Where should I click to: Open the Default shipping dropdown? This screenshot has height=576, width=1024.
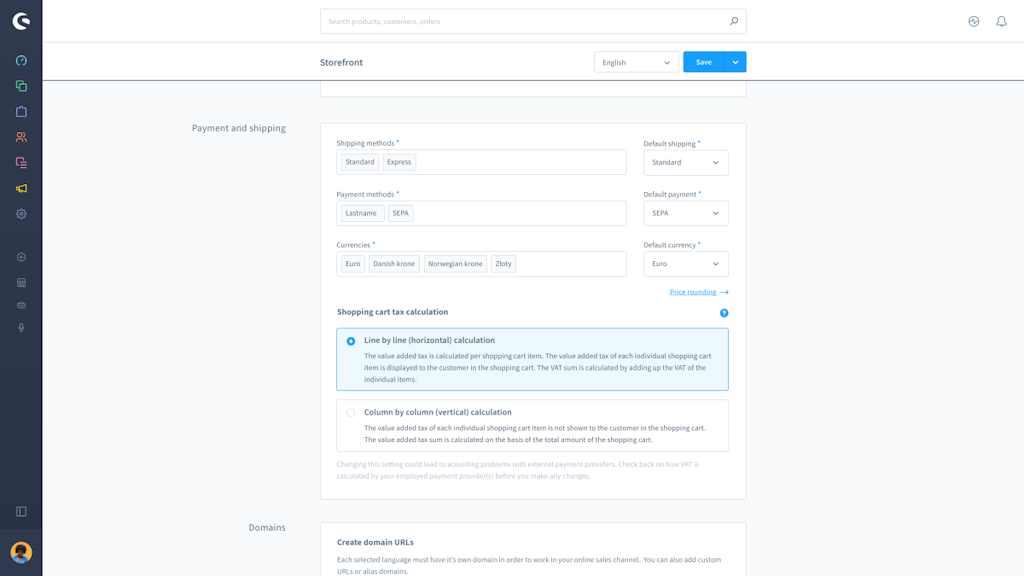[x=685, y=162]
